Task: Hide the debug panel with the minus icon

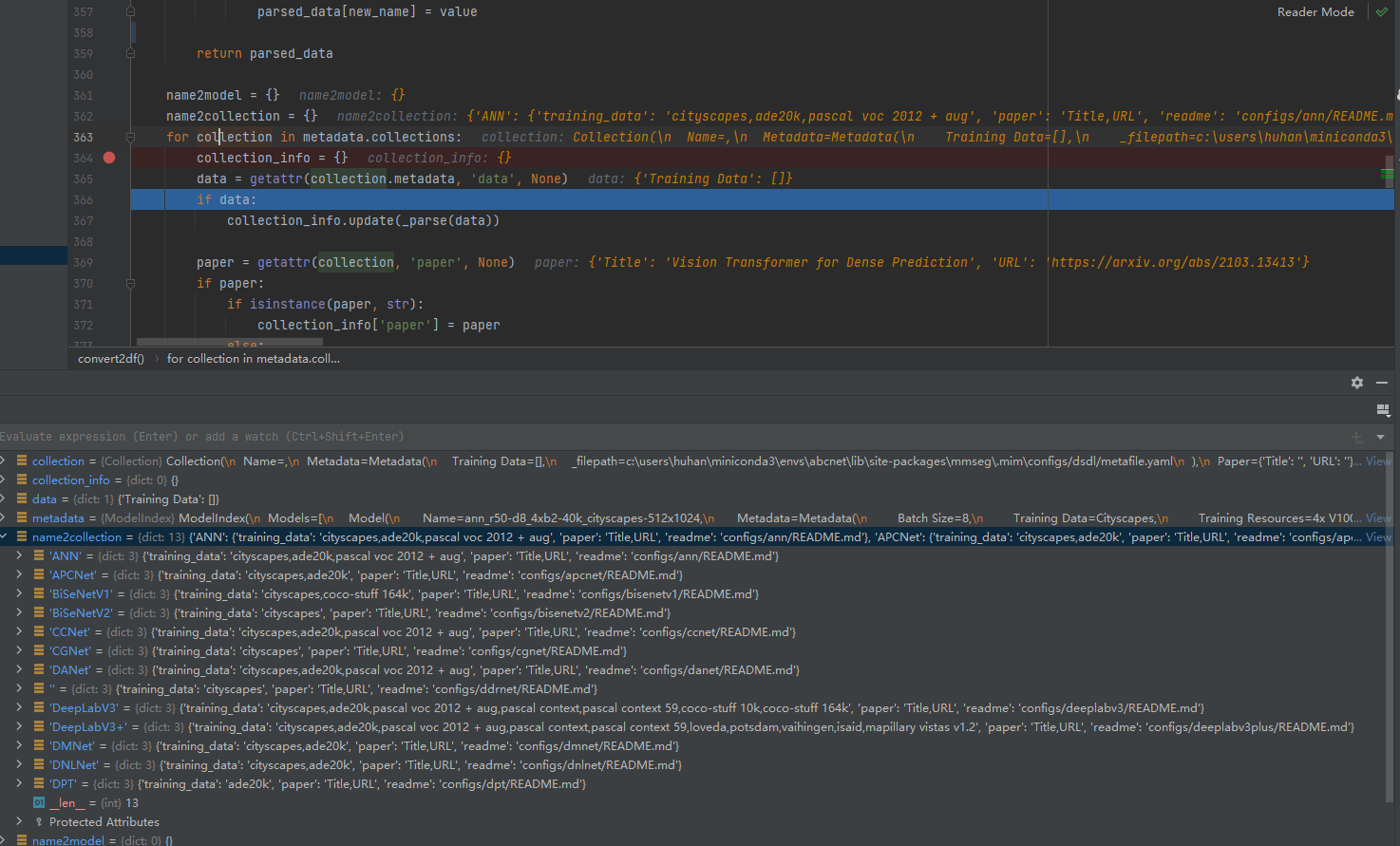Action: 1382,382
